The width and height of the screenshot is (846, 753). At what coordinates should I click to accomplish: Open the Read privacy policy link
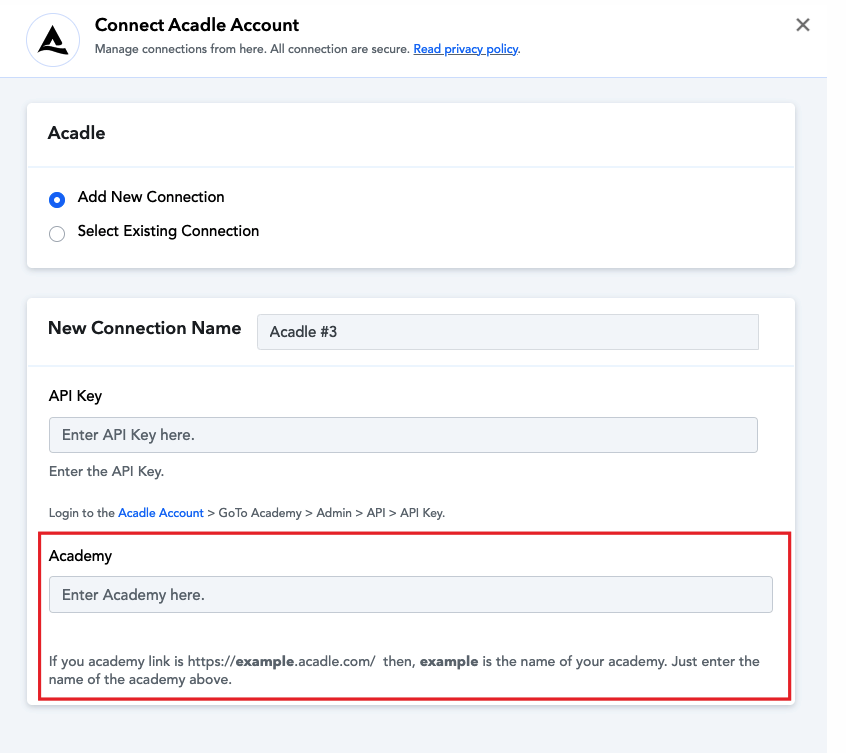466,49
